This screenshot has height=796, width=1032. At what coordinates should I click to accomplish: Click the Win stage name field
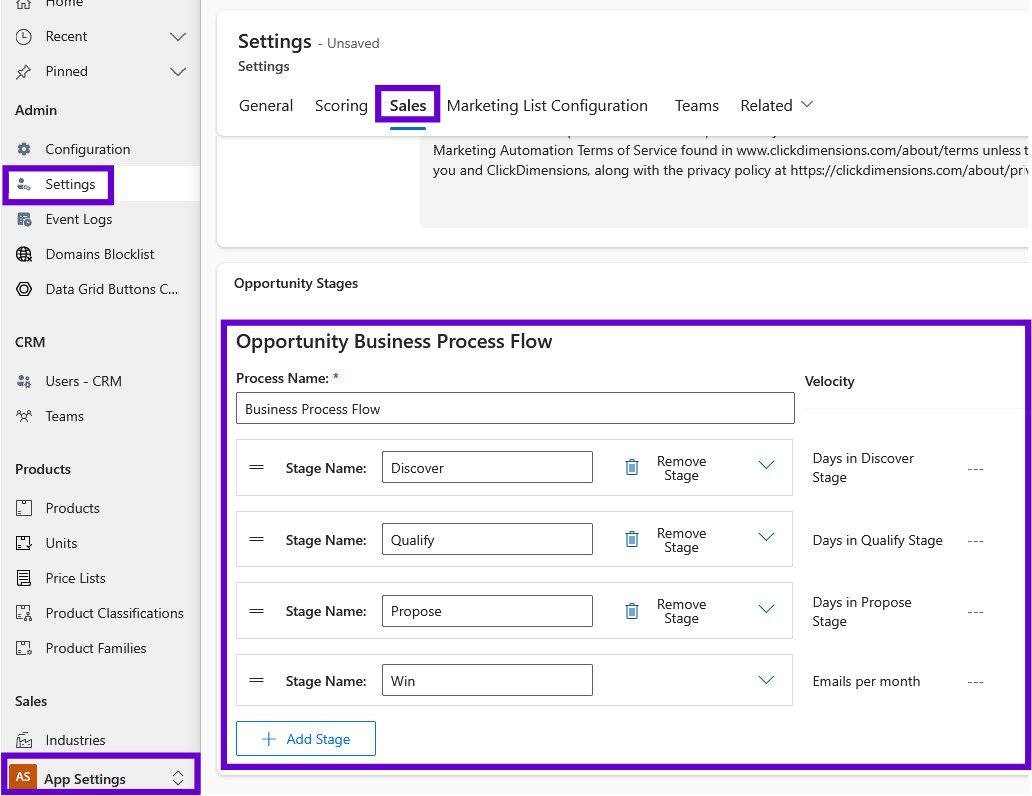[x=487, y=680]
